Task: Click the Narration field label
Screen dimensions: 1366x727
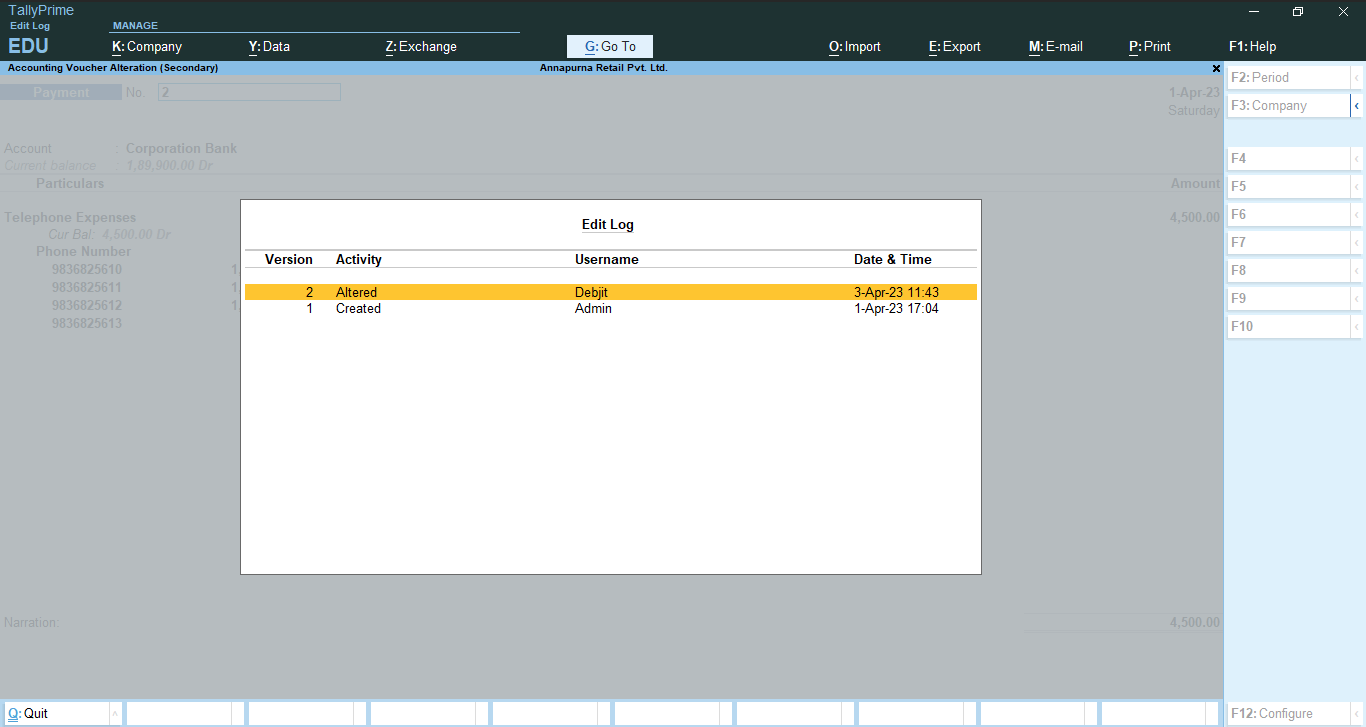Action: click(x=31, y=622)
